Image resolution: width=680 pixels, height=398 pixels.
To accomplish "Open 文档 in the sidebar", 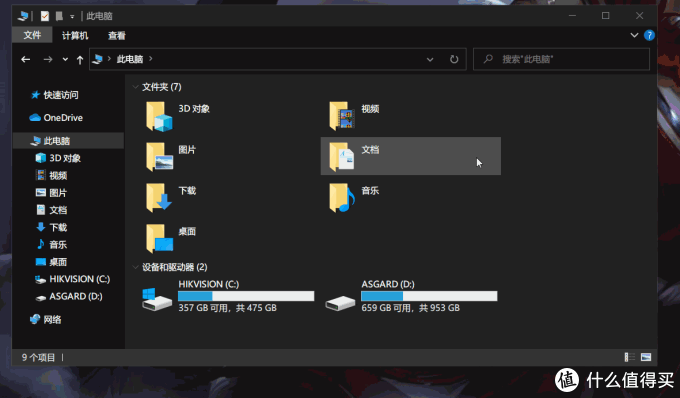I will pyautogui.click(x=51, y=210).
